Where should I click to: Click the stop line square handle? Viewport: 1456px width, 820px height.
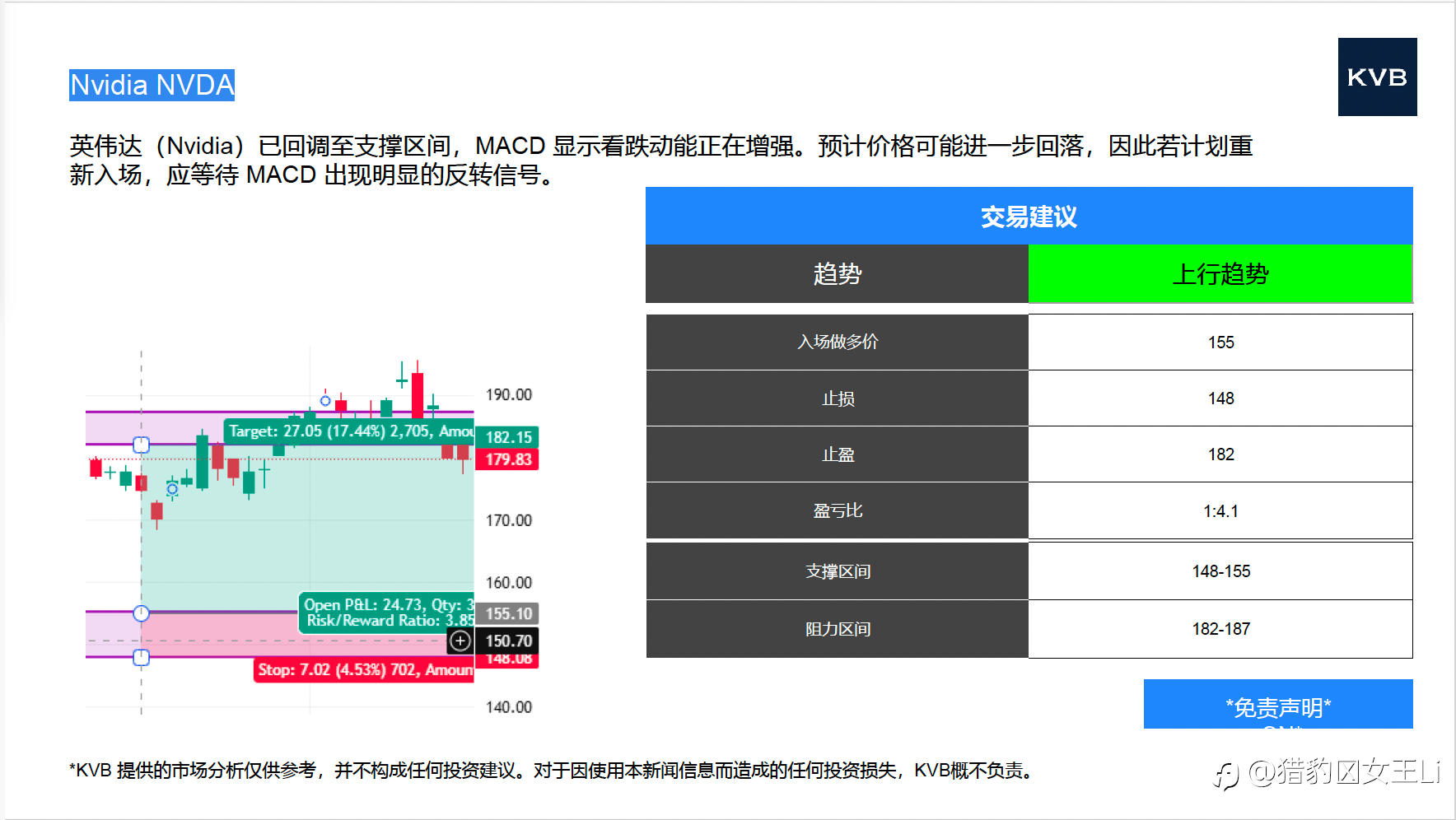point(142,657)
